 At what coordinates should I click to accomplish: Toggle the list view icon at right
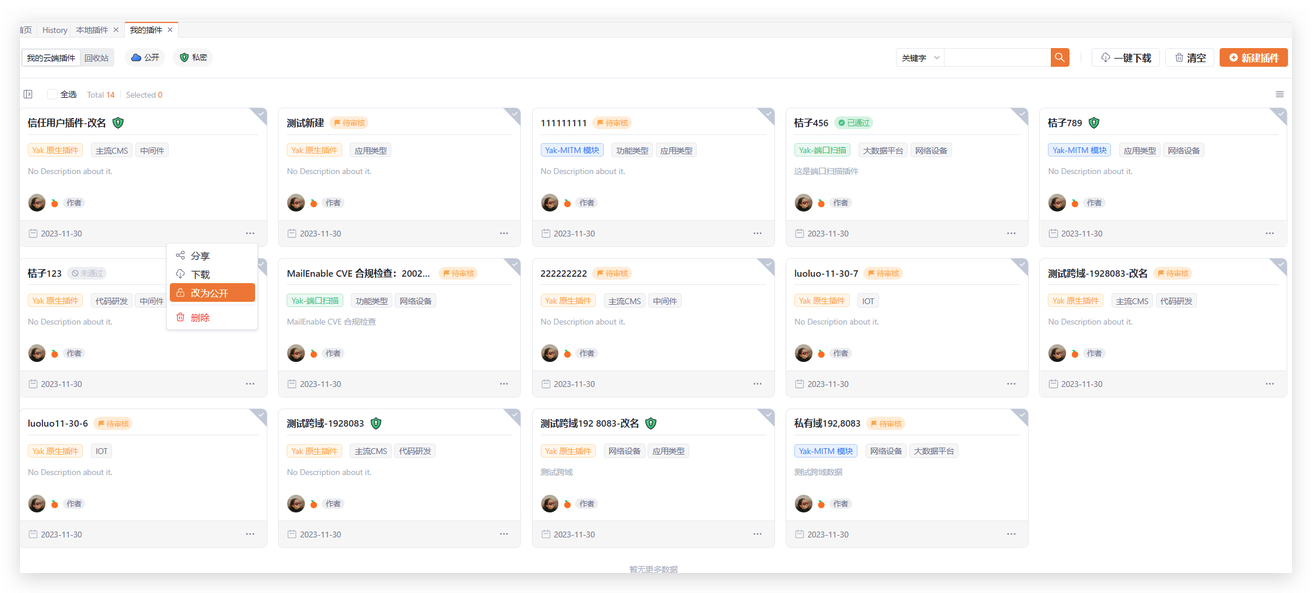coord(1279,95)
